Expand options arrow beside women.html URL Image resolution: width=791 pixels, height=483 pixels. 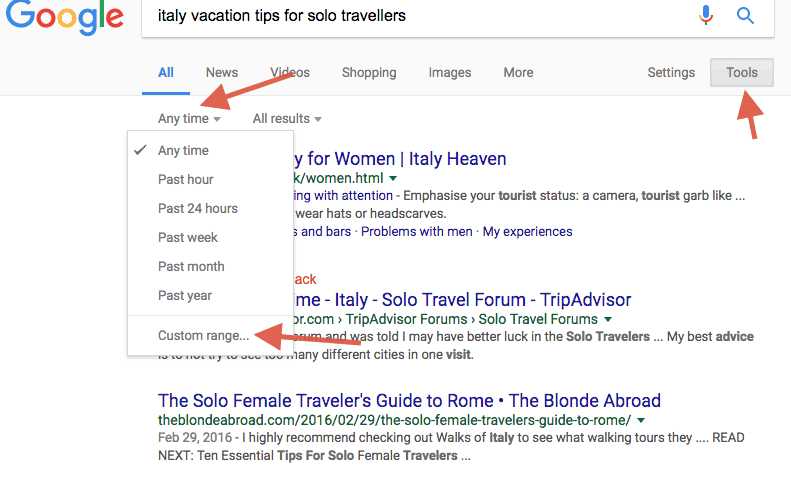(x=394, y=177)
